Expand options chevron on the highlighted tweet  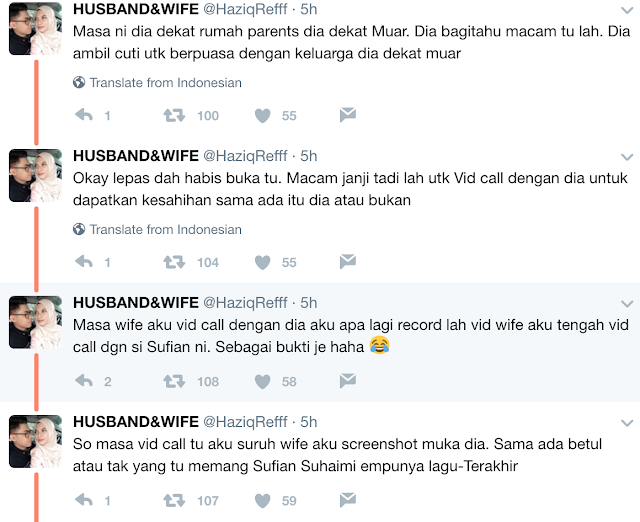click(627, 304)
